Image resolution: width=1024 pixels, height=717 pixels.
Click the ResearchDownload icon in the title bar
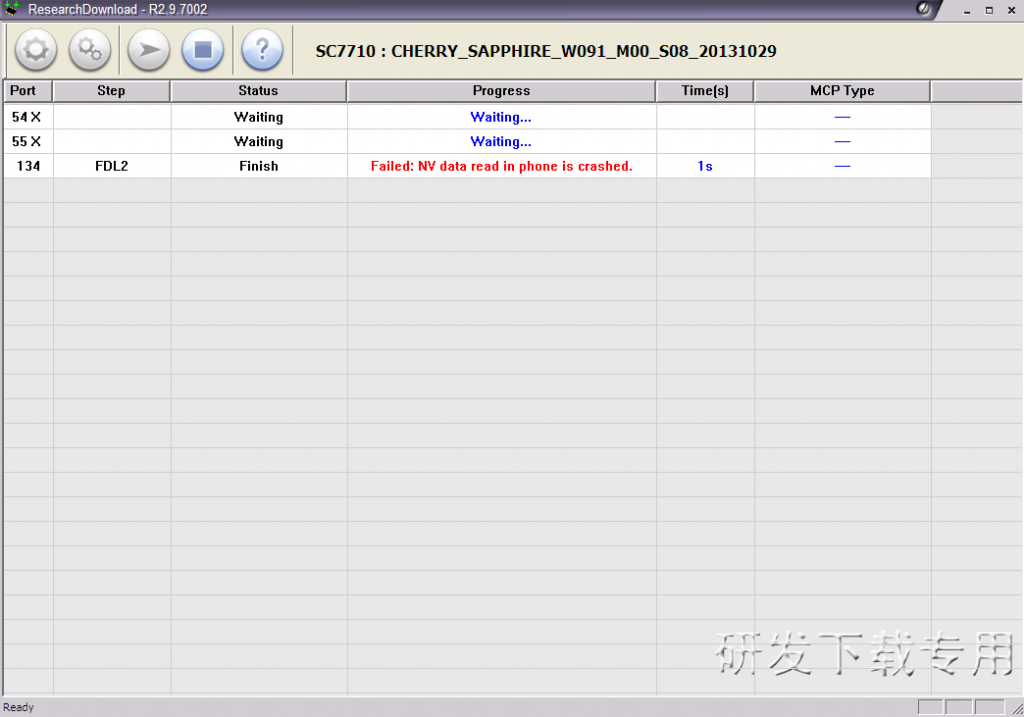pyautogui.click(x=12, y=9)
